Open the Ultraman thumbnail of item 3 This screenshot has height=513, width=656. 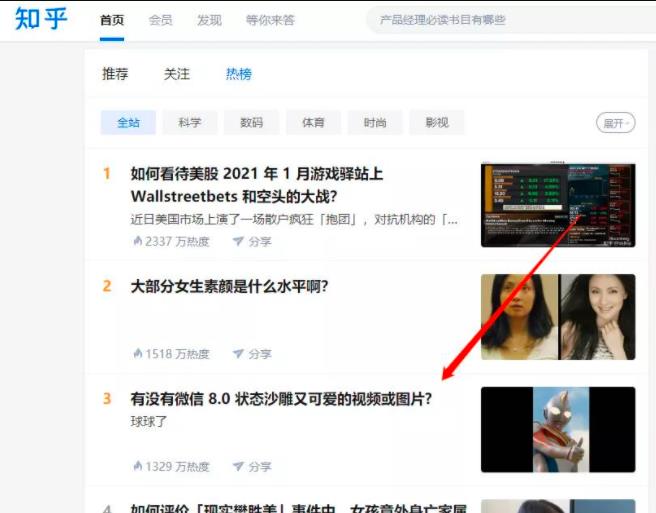click(x=558, y=430)
